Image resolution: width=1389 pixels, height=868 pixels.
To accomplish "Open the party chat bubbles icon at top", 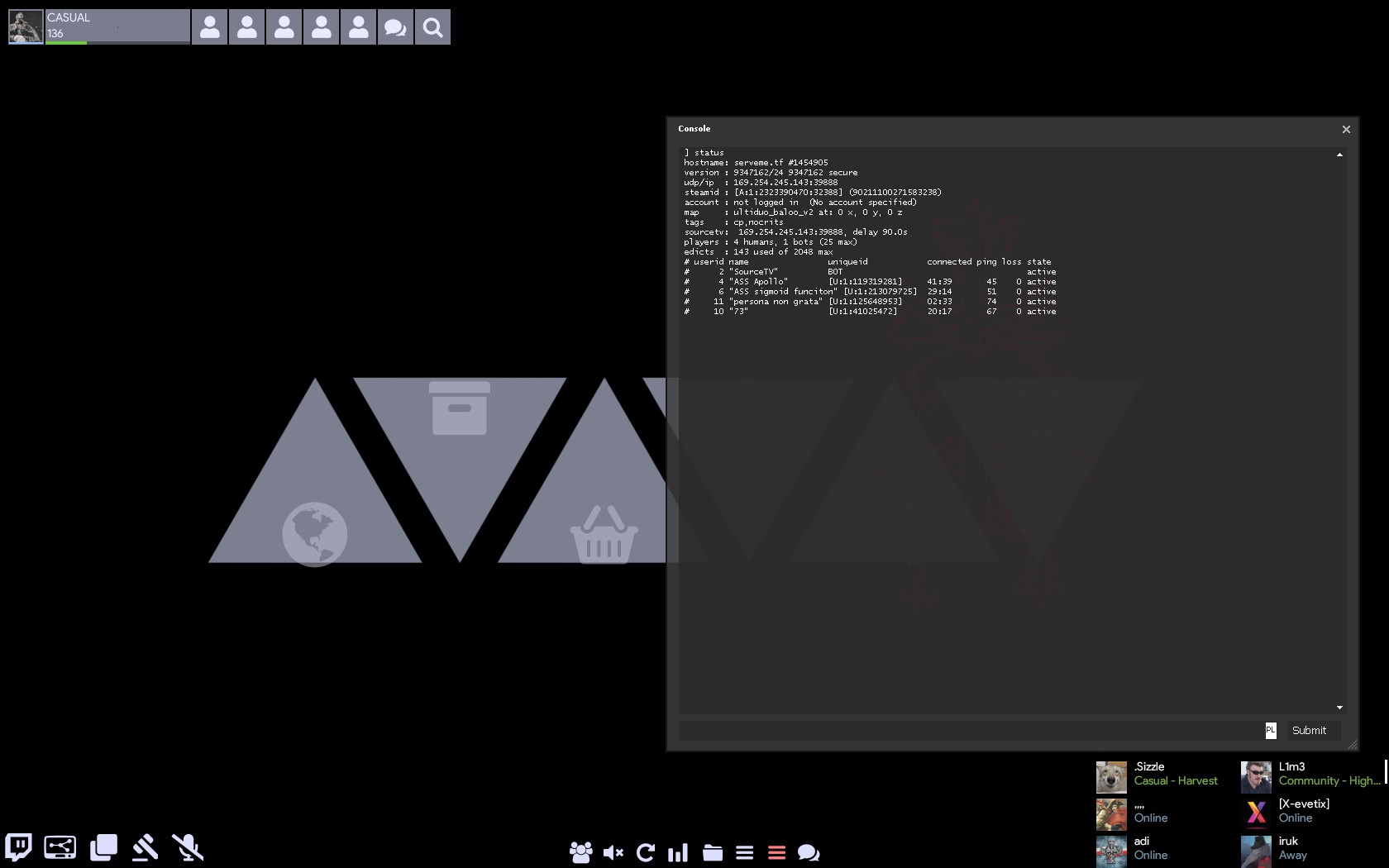I will [395, 27].
